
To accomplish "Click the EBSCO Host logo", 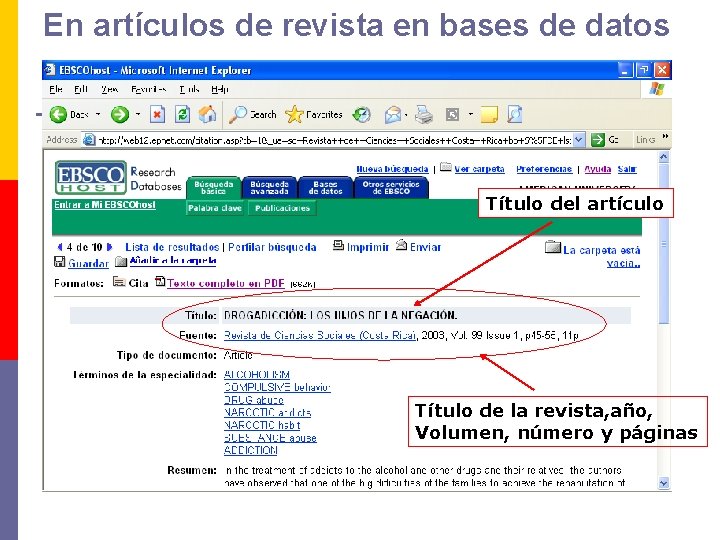I will click(90, 177).
